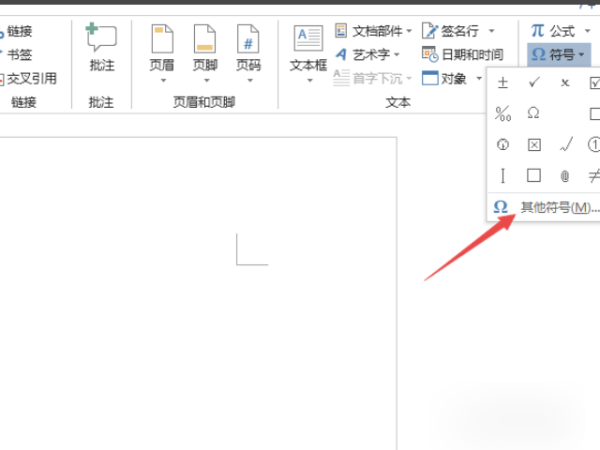Insert 日期和时间 date and time
600x450 pixels.
463,55
